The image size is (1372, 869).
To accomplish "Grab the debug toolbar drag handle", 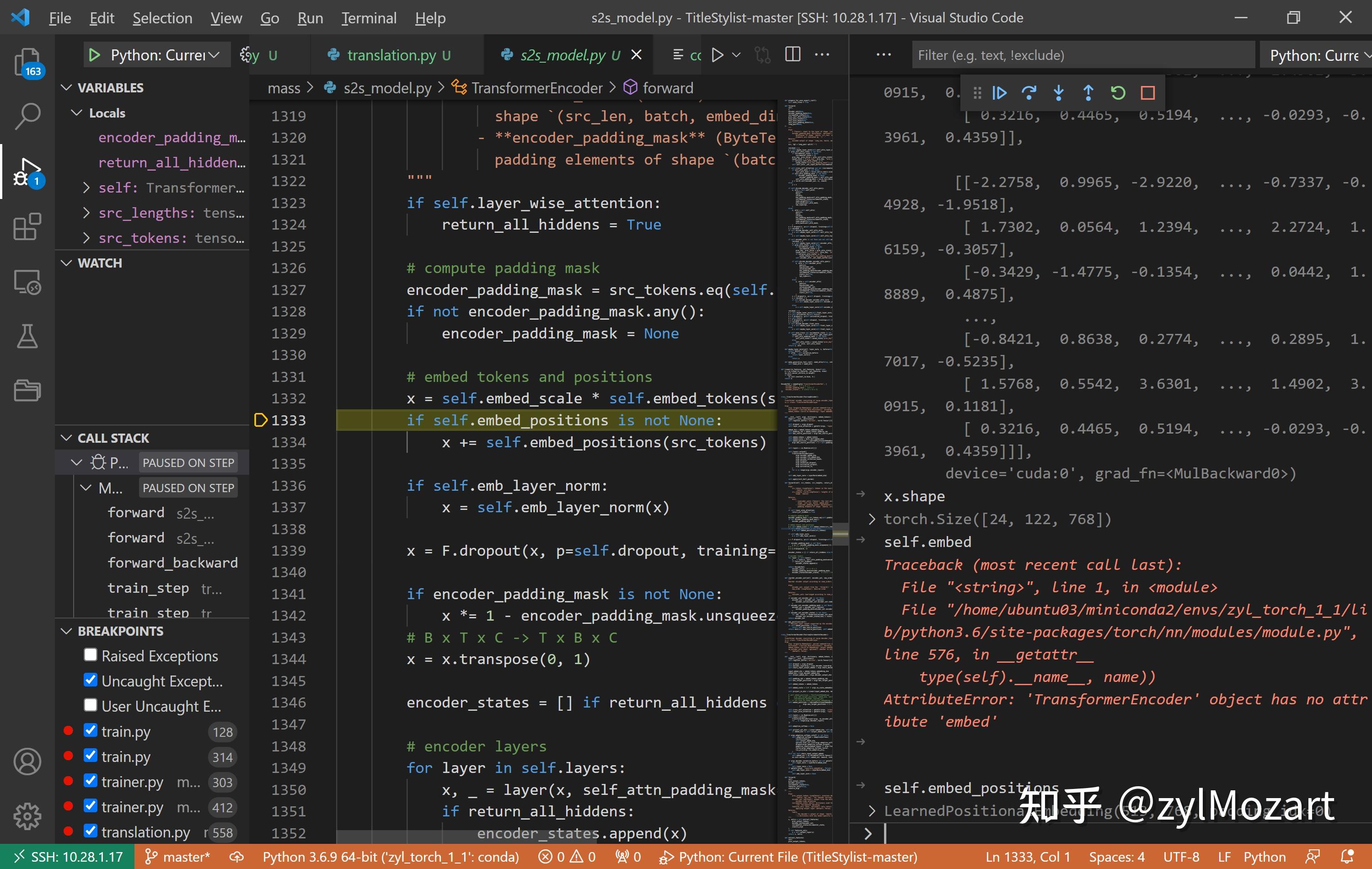I will 978,93.
